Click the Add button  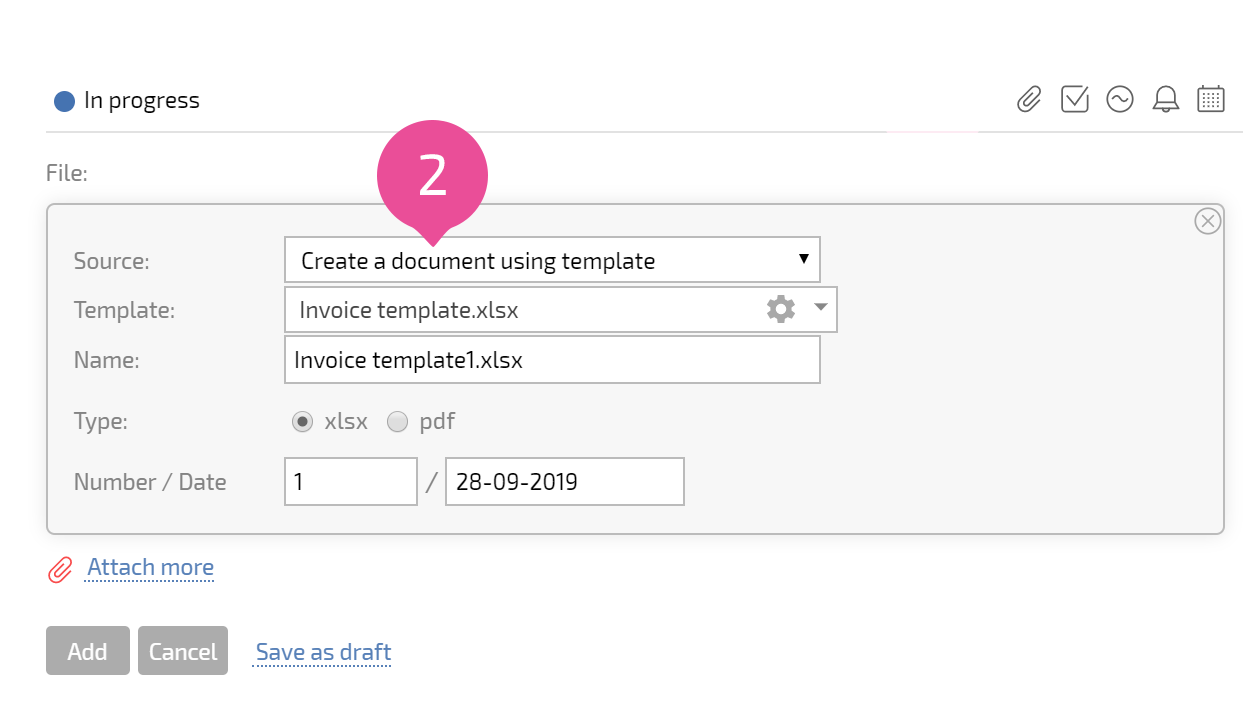[x=88, y=651]
